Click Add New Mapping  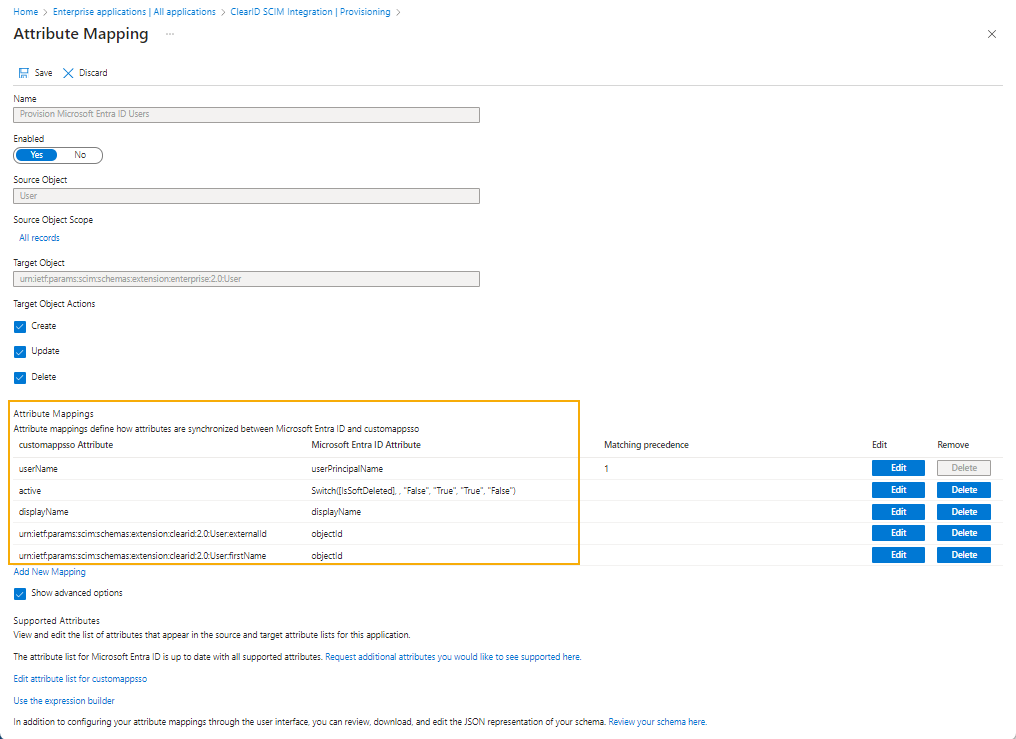click(x=49, y=571)
